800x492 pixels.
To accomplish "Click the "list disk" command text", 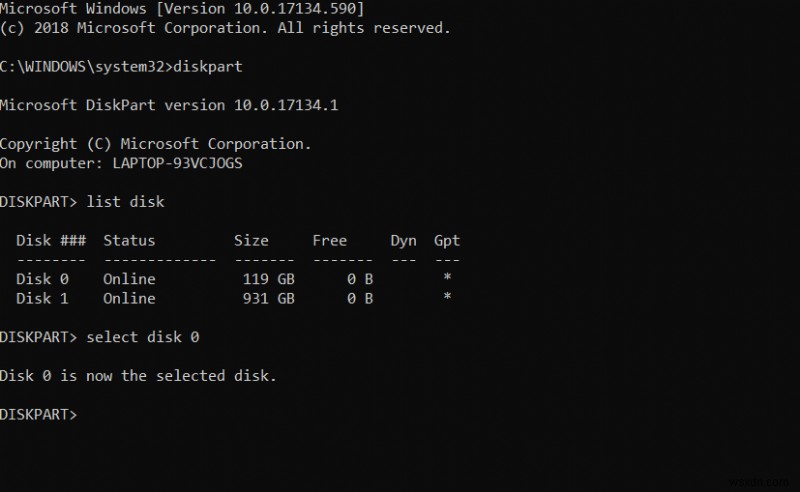I will [126, 202].
